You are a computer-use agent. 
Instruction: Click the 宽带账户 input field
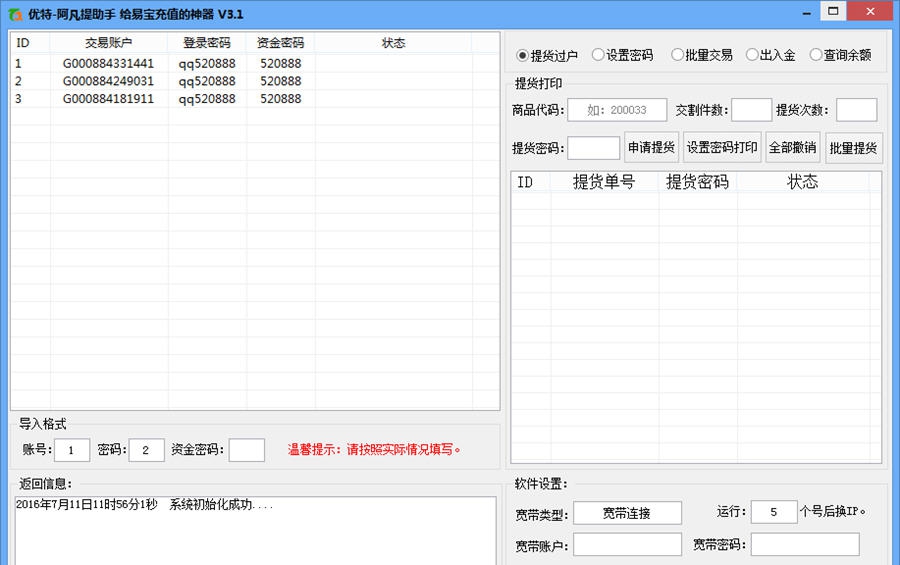click(x=627, y=545)
